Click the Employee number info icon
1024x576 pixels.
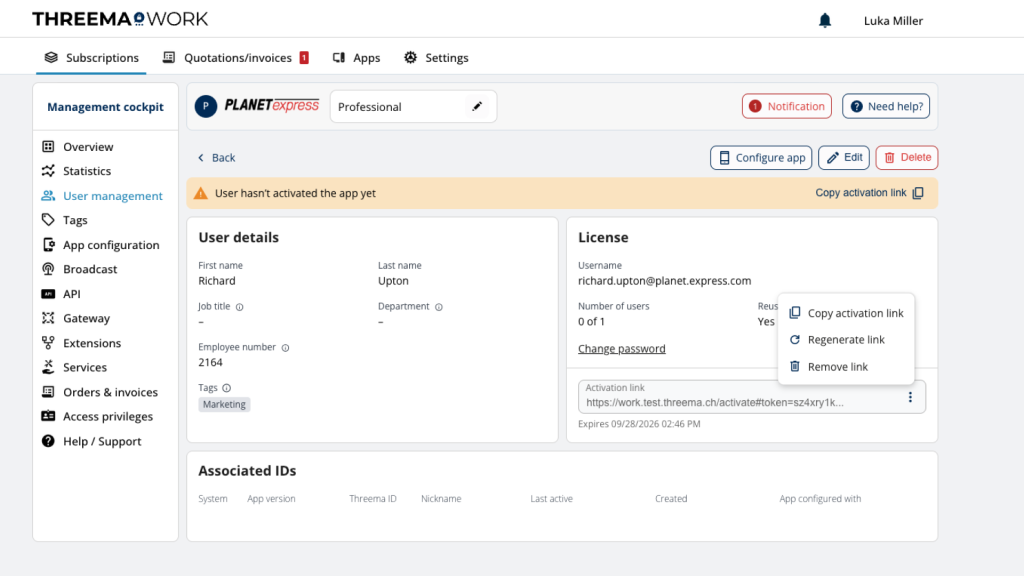pos(285,348)
